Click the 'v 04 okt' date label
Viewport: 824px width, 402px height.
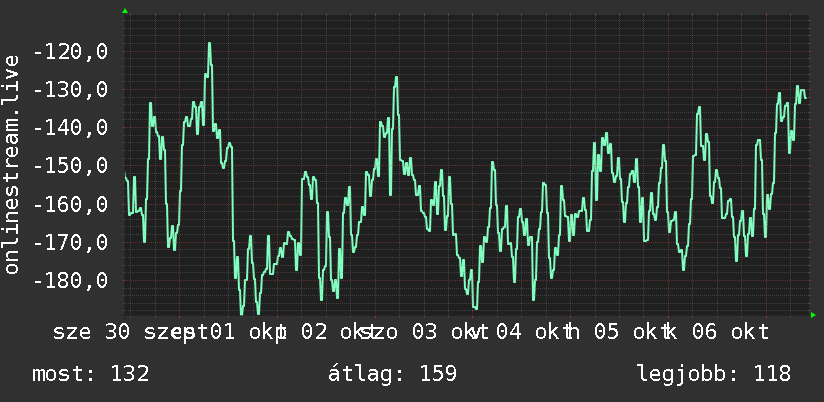[522, 332]
